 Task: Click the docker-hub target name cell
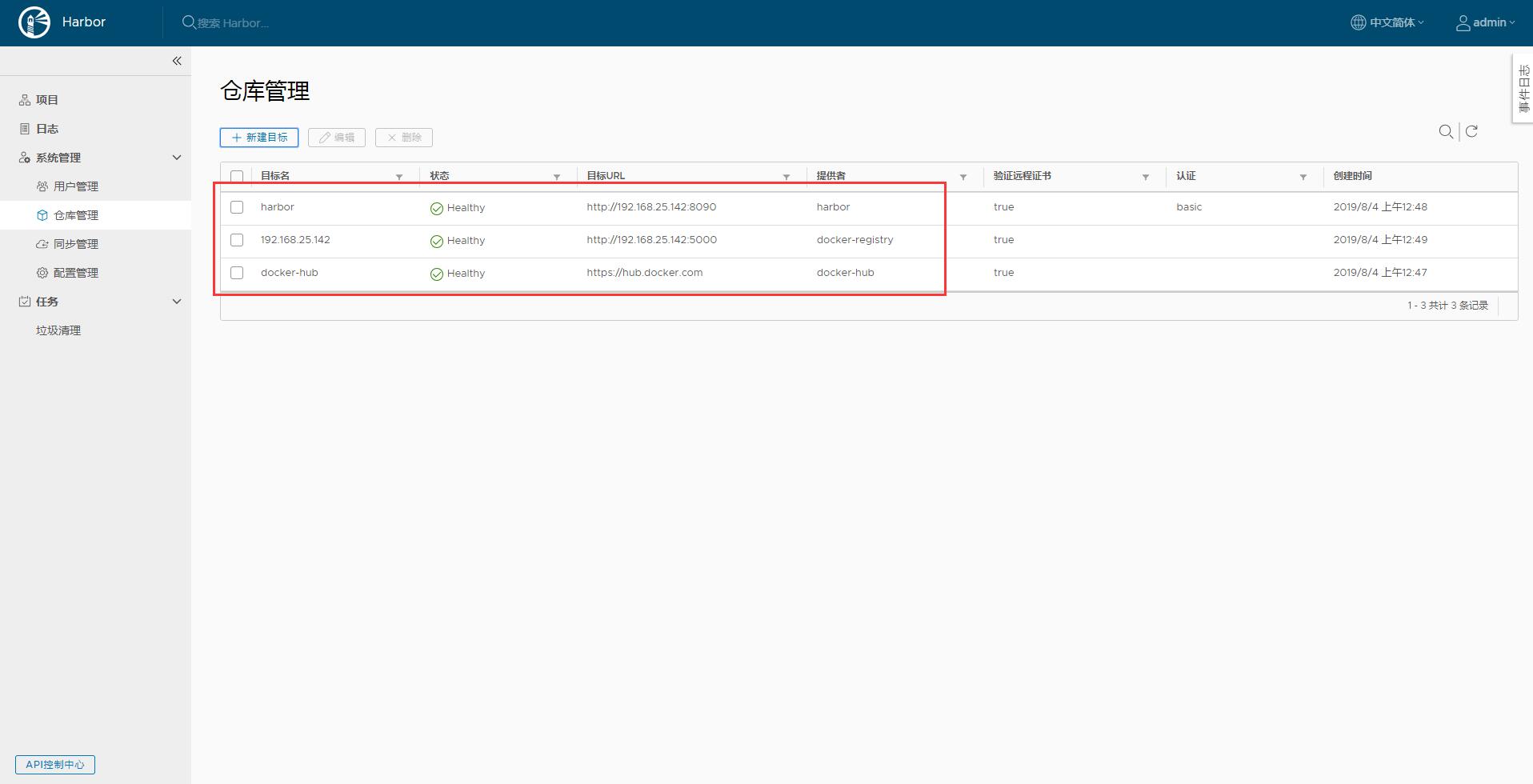290,273
